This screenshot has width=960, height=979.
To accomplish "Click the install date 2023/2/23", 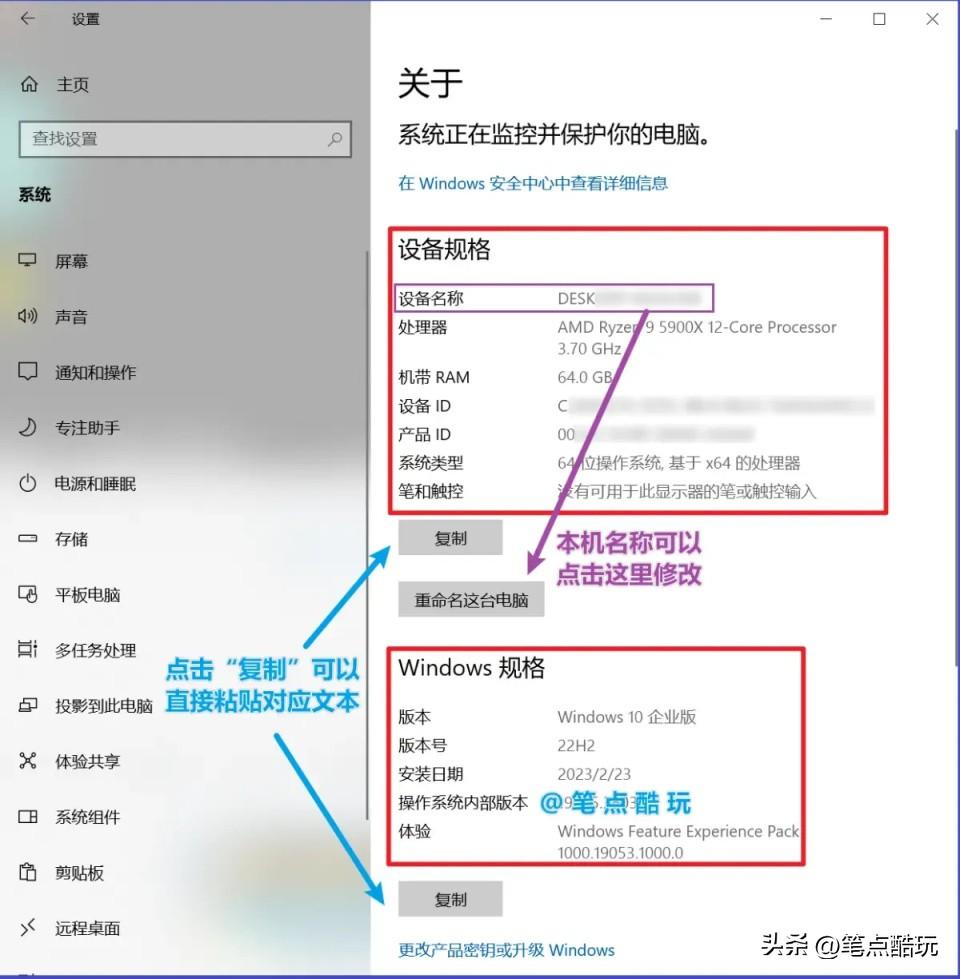I will point(594,774).
